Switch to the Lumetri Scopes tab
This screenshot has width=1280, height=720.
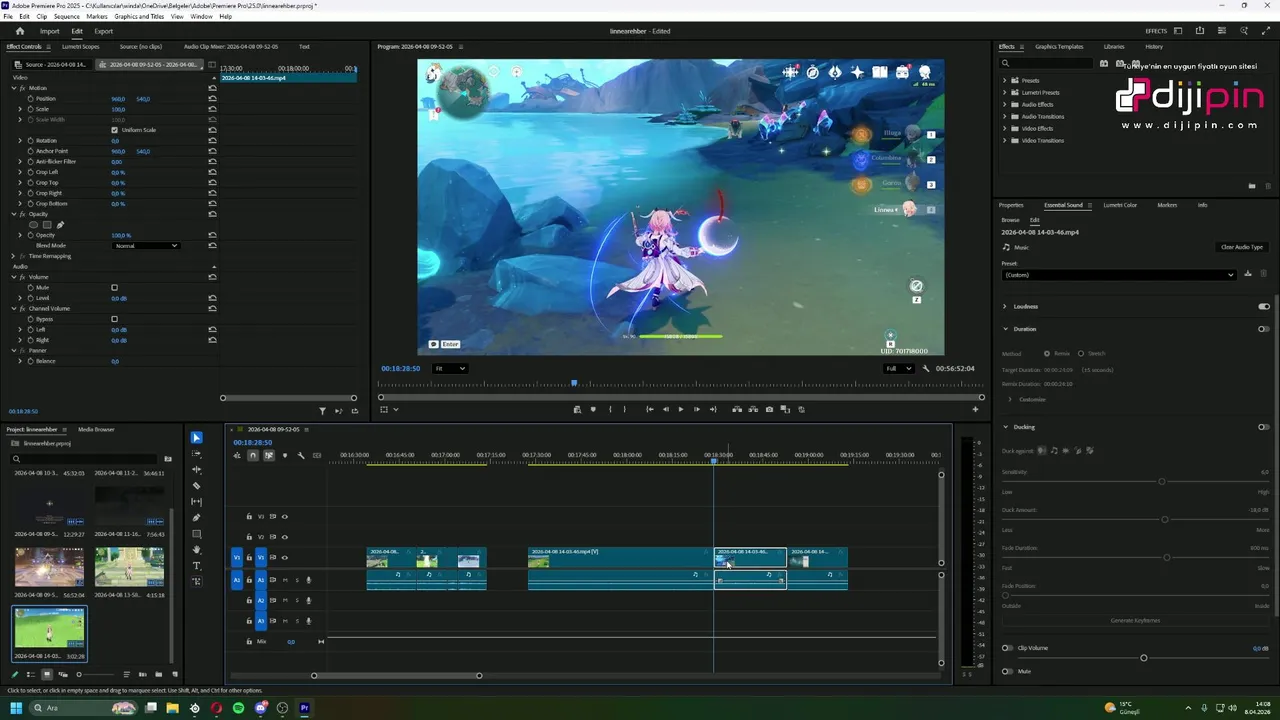click(x=80, y=47)
